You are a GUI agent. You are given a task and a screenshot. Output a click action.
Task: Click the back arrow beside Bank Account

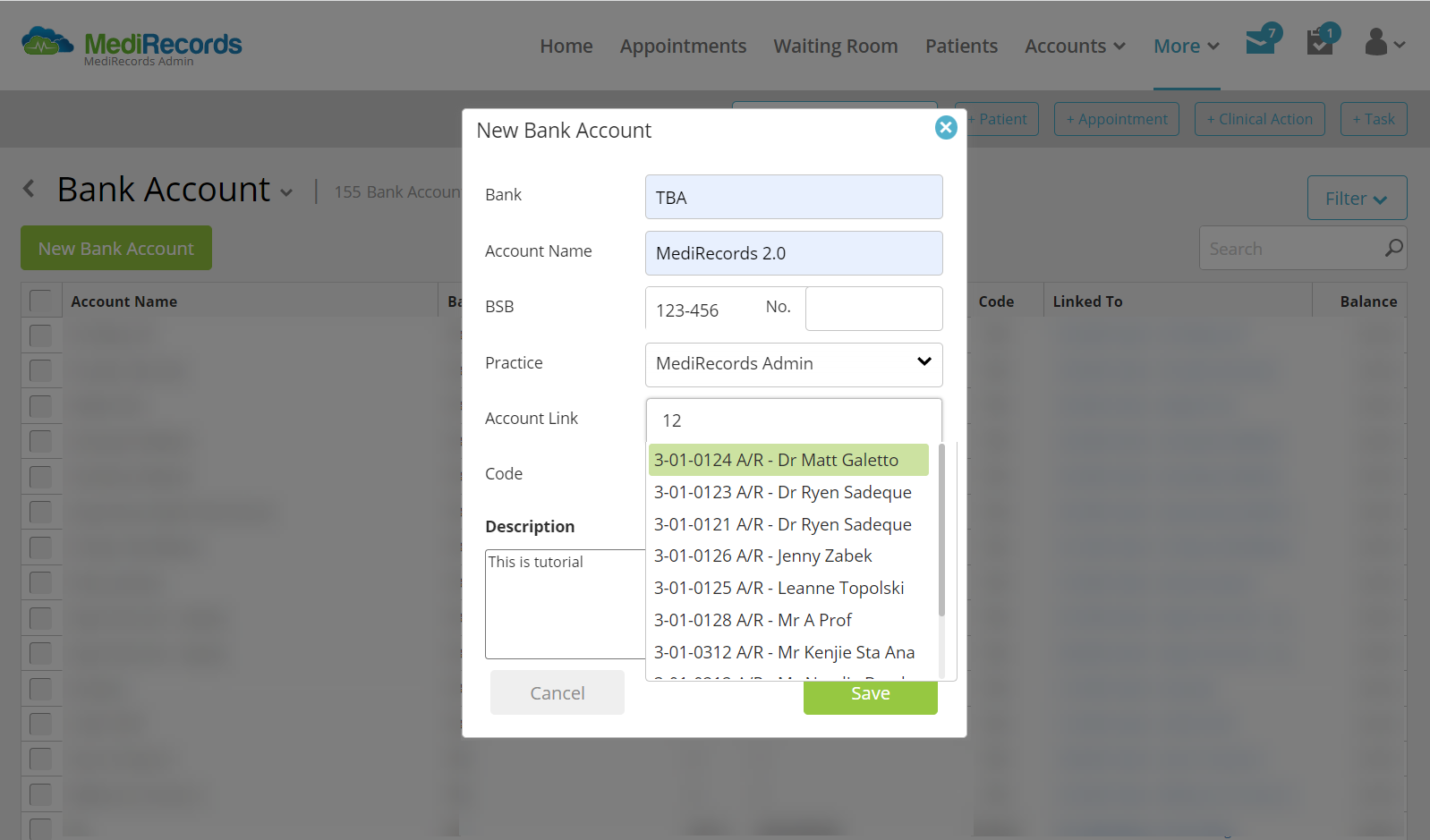29,189
